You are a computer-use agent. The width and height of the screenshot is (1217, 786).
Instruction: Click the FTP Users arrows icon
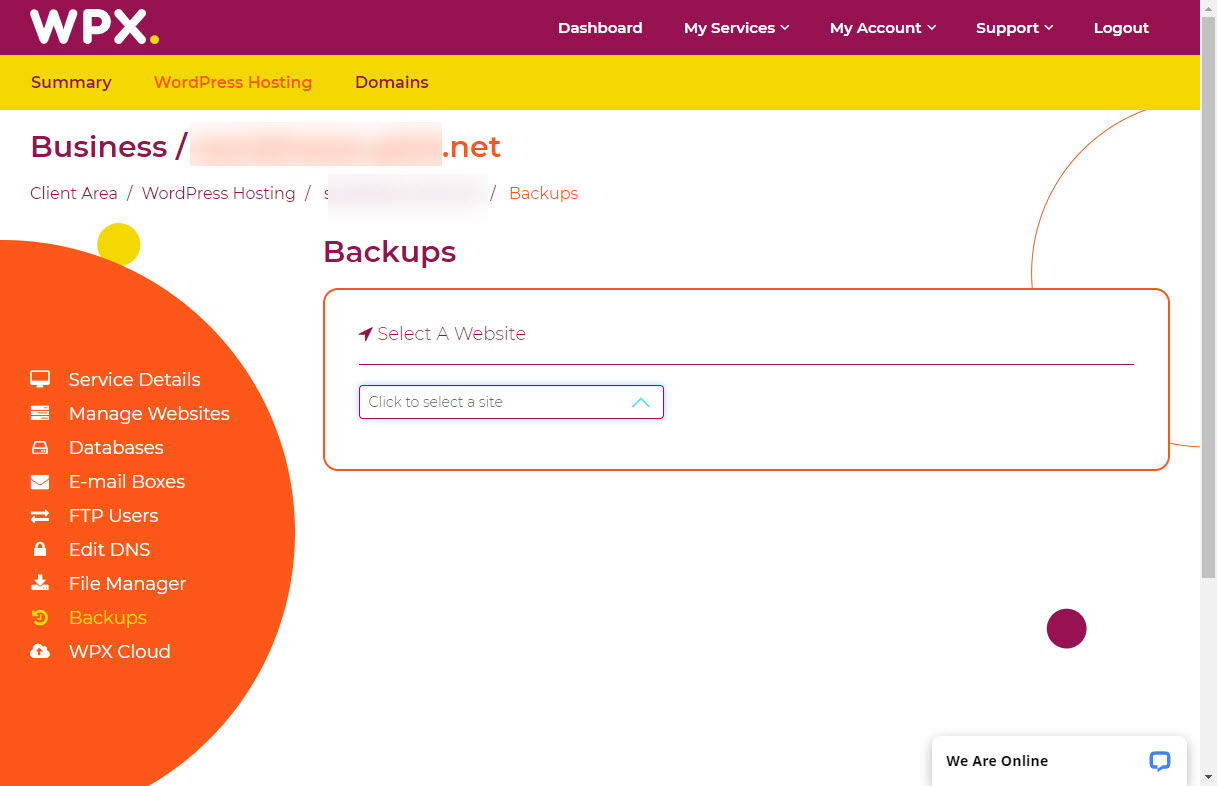click(x=40, y=515)
